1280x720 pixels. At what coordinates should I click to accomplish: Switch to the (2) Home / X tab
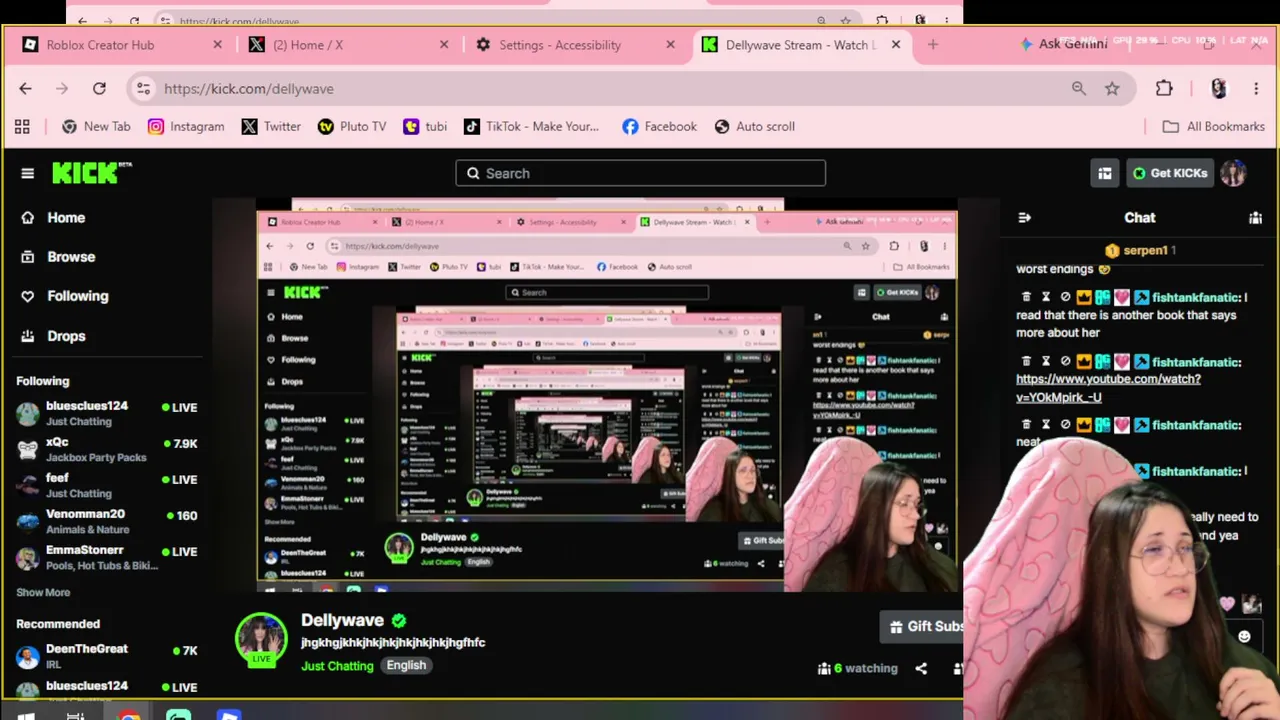(x=349, y=45)
